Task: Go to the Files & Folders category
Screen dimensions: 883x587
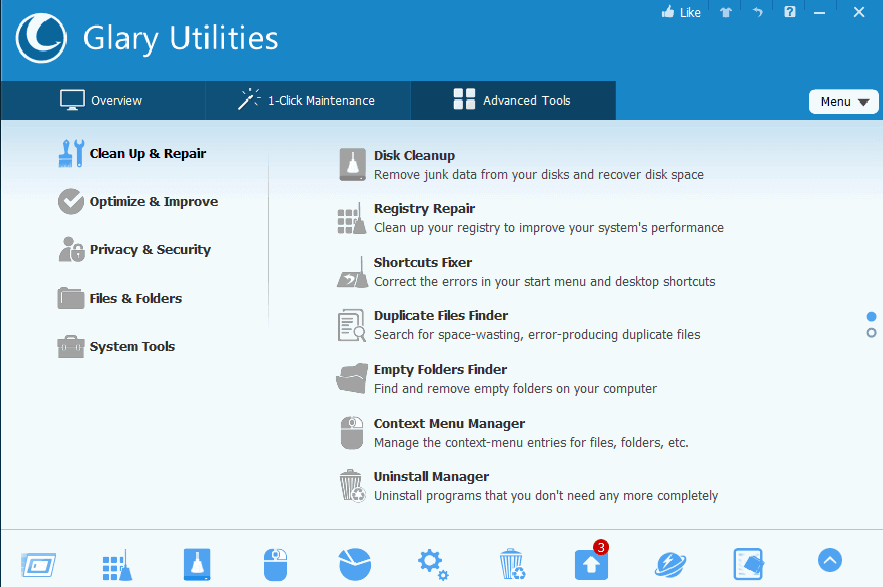Action: (x=120, y=298)
